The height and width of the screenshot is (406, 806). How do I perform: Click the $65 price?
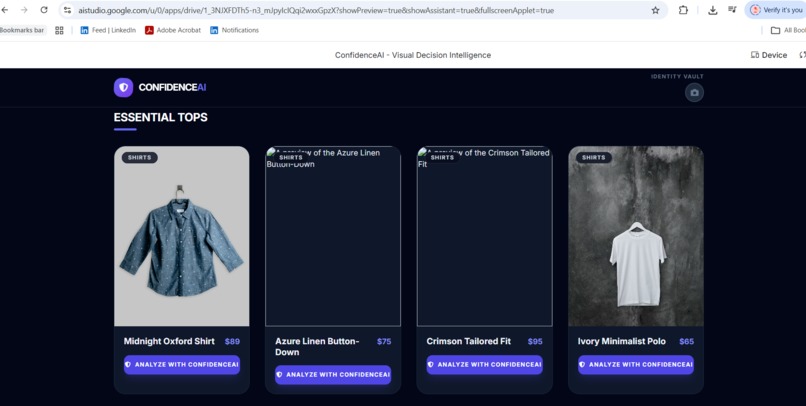pos(687,341)
